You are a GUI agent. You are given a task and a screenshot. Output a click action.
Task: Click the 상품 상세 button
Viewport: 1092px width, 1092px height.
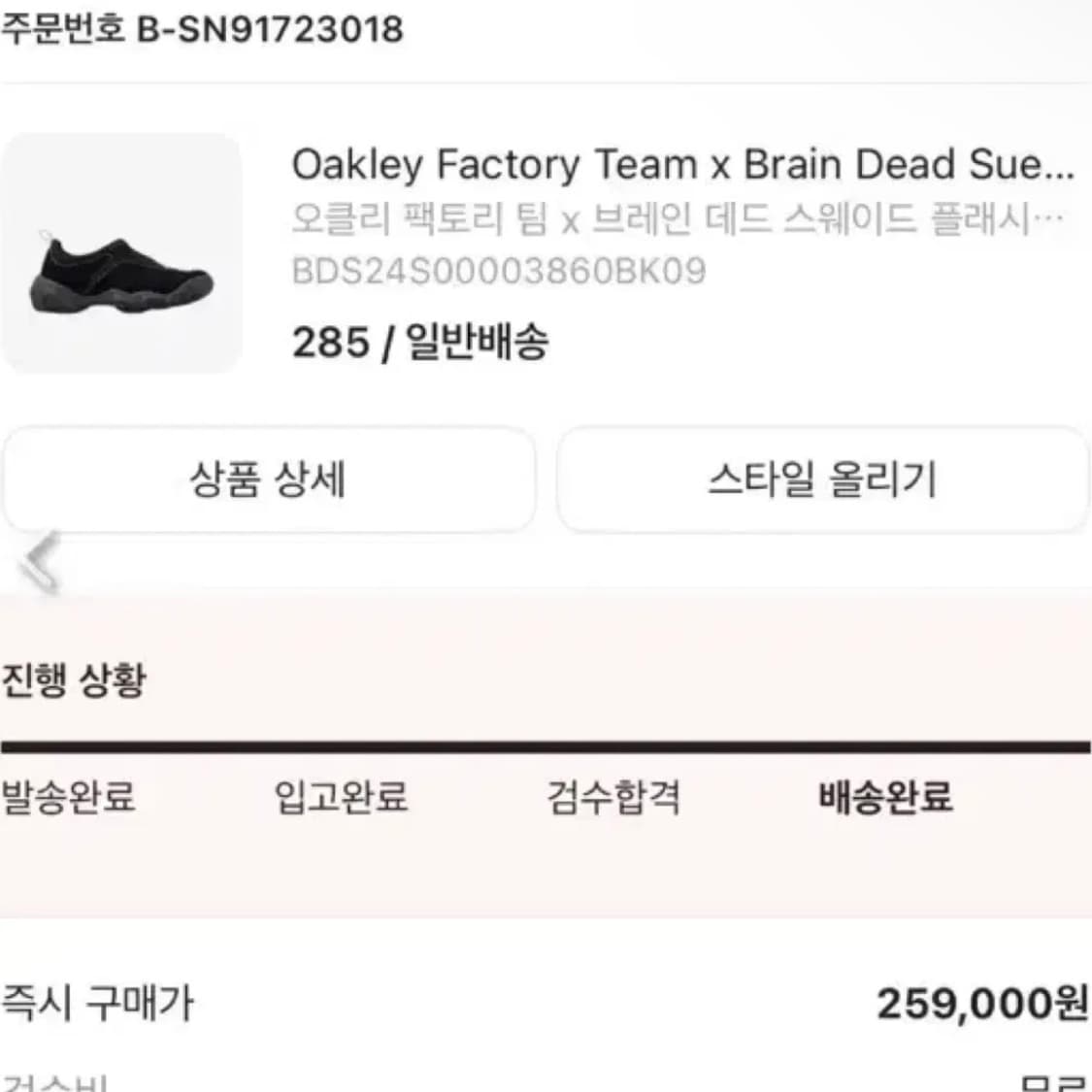[x=270, y=480]
